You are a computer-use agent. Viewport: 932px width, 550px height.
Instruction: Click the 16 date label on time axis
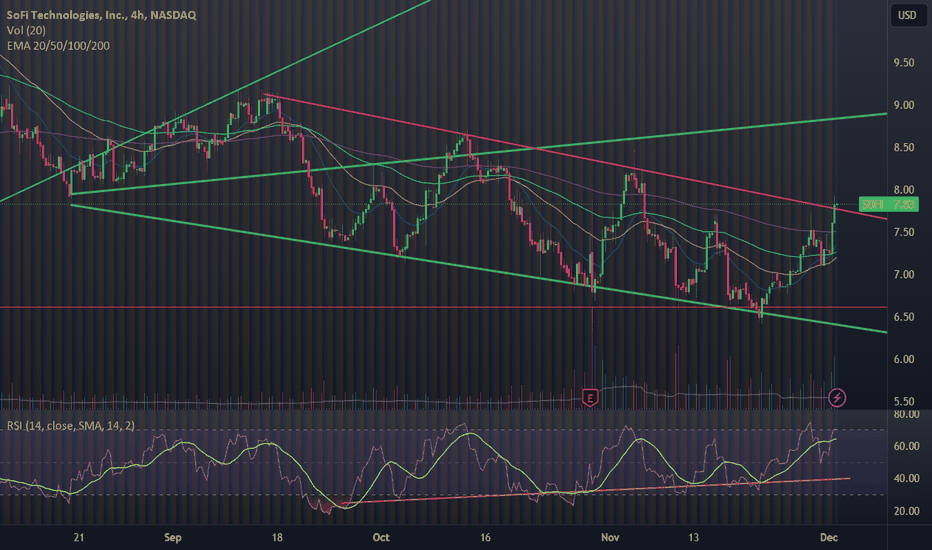coord(486,538)
